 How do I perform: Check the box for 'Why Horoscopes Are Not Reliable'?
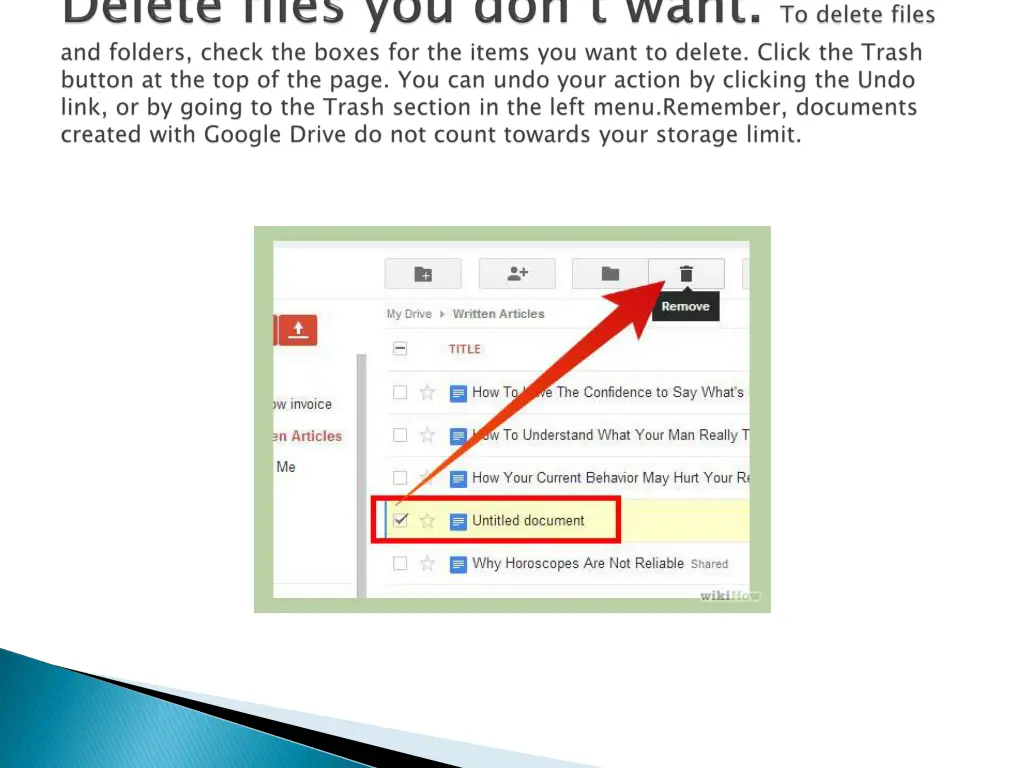400,563
